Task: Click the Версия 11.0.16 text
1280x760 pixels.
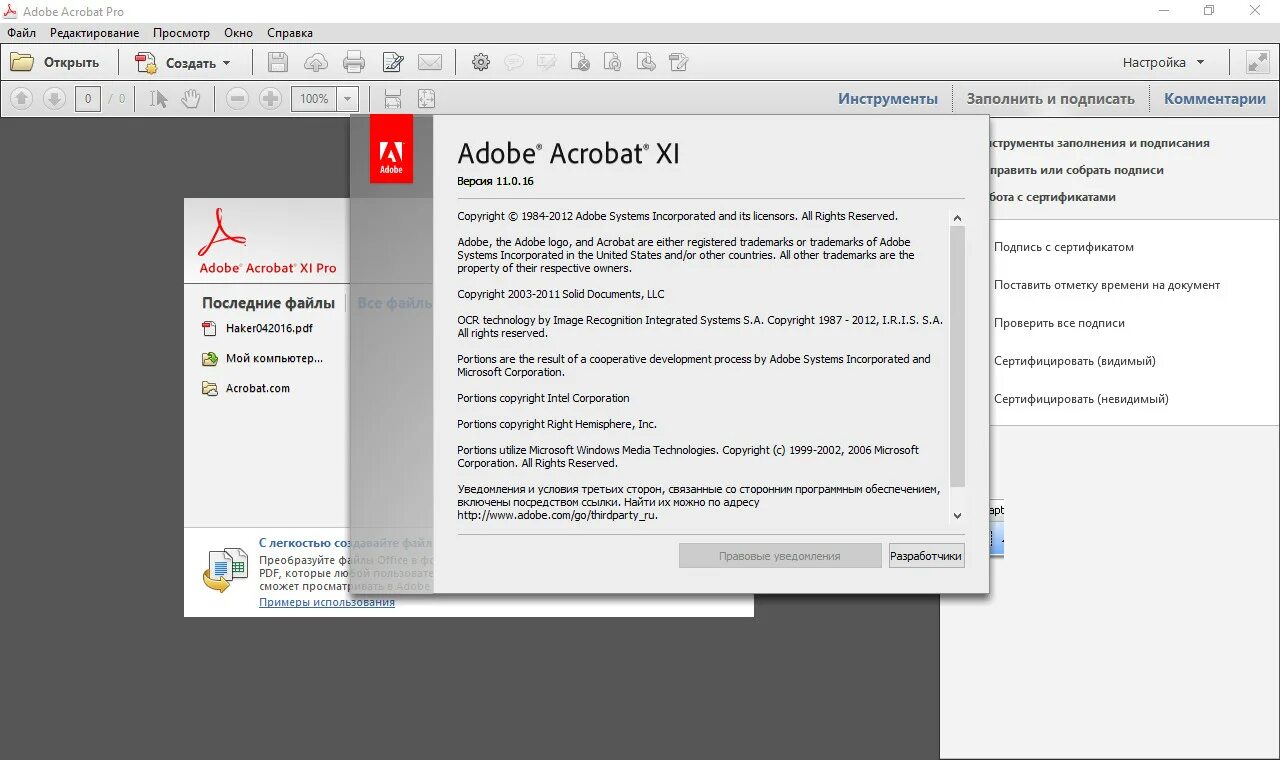Action: coord(495,181)
